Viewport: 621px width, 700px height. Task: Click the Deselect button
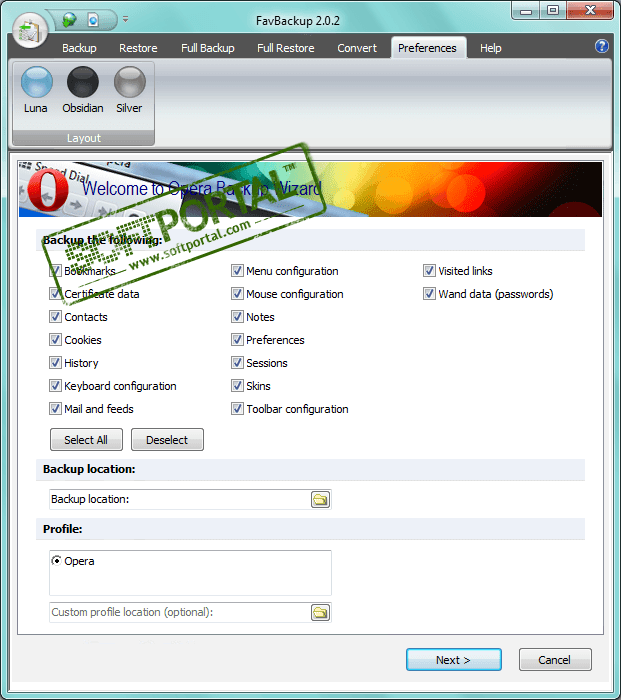[x=167, y=440]
